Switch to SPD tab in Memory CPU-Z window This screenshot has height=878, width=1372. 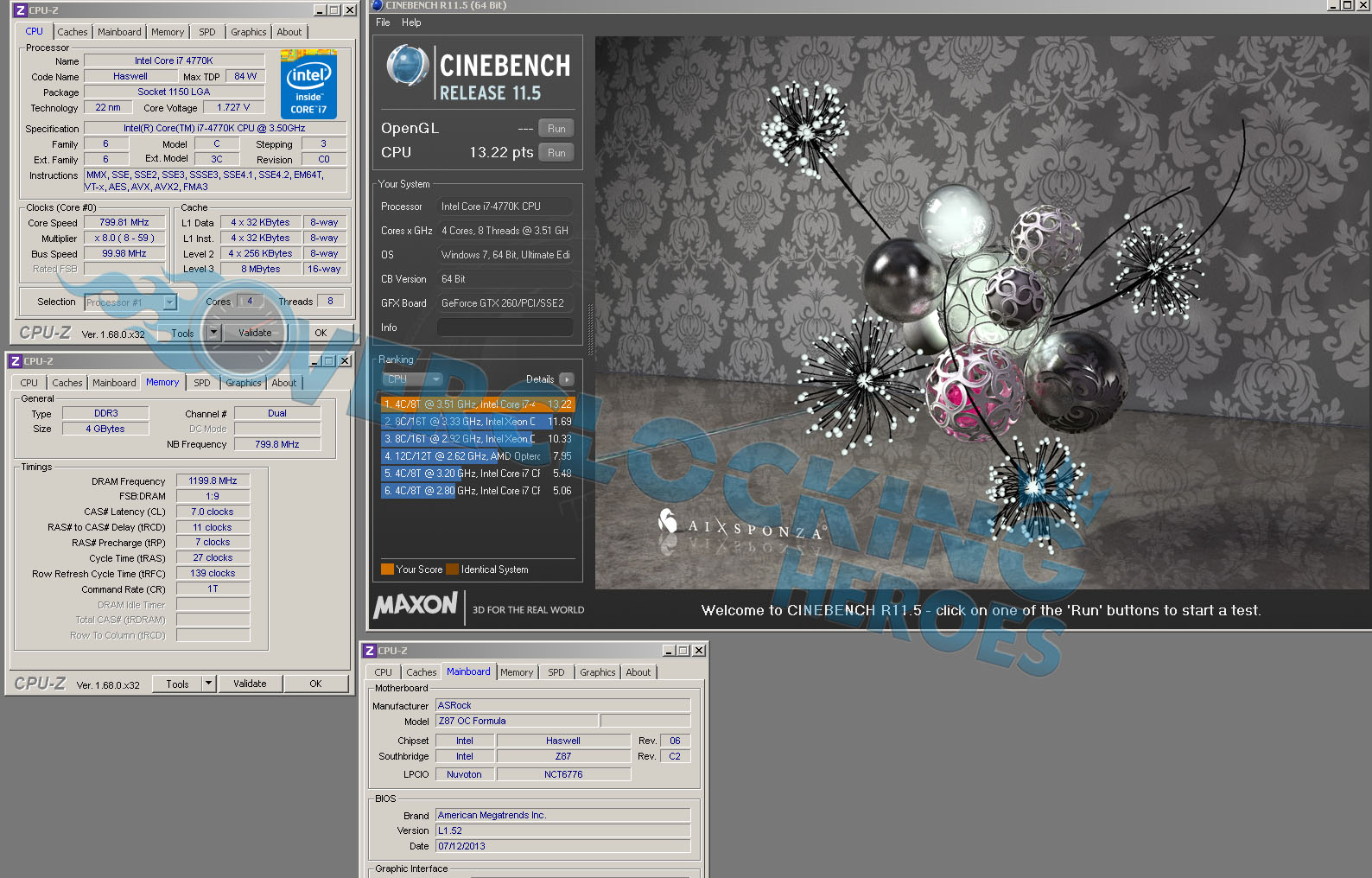click(202, 383)
